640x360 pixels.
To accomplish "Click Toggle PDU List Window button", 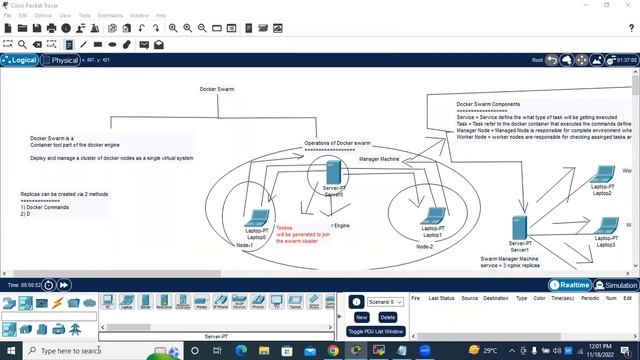I will pyautogui.click(x=376, y=331).
